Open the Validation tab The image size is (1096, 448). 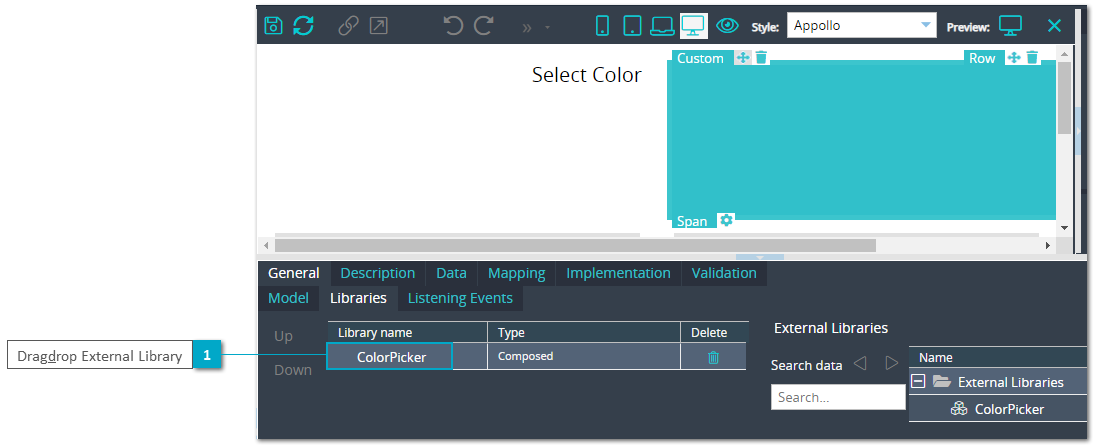pos(724,273)
